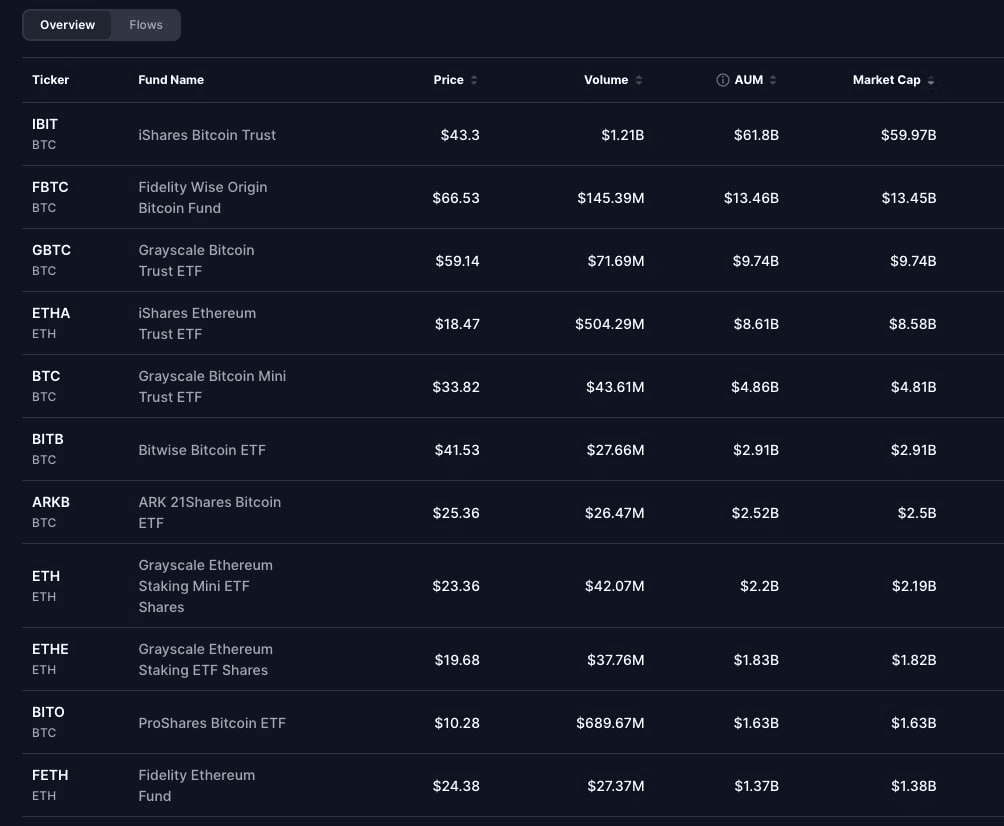
Task: Click ARKB price $25.36
Action: [456, 513]
